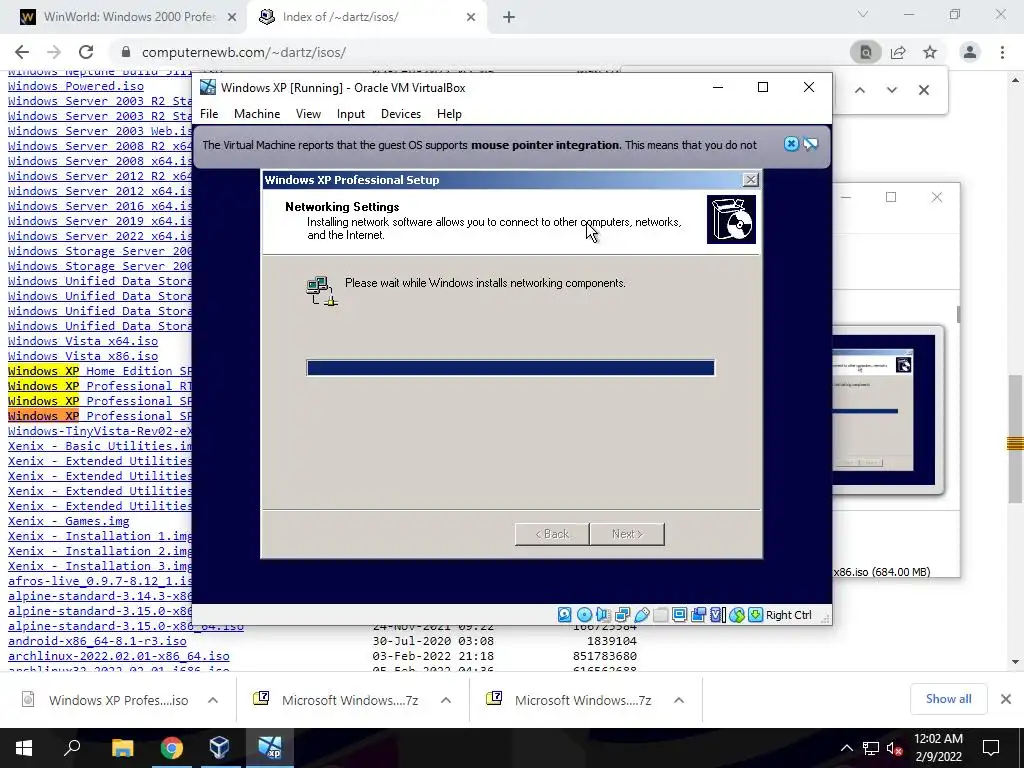Open the Chrome three-dot menu
This screenshot has width=1024, height=768.
click(x=1002, y=52)
